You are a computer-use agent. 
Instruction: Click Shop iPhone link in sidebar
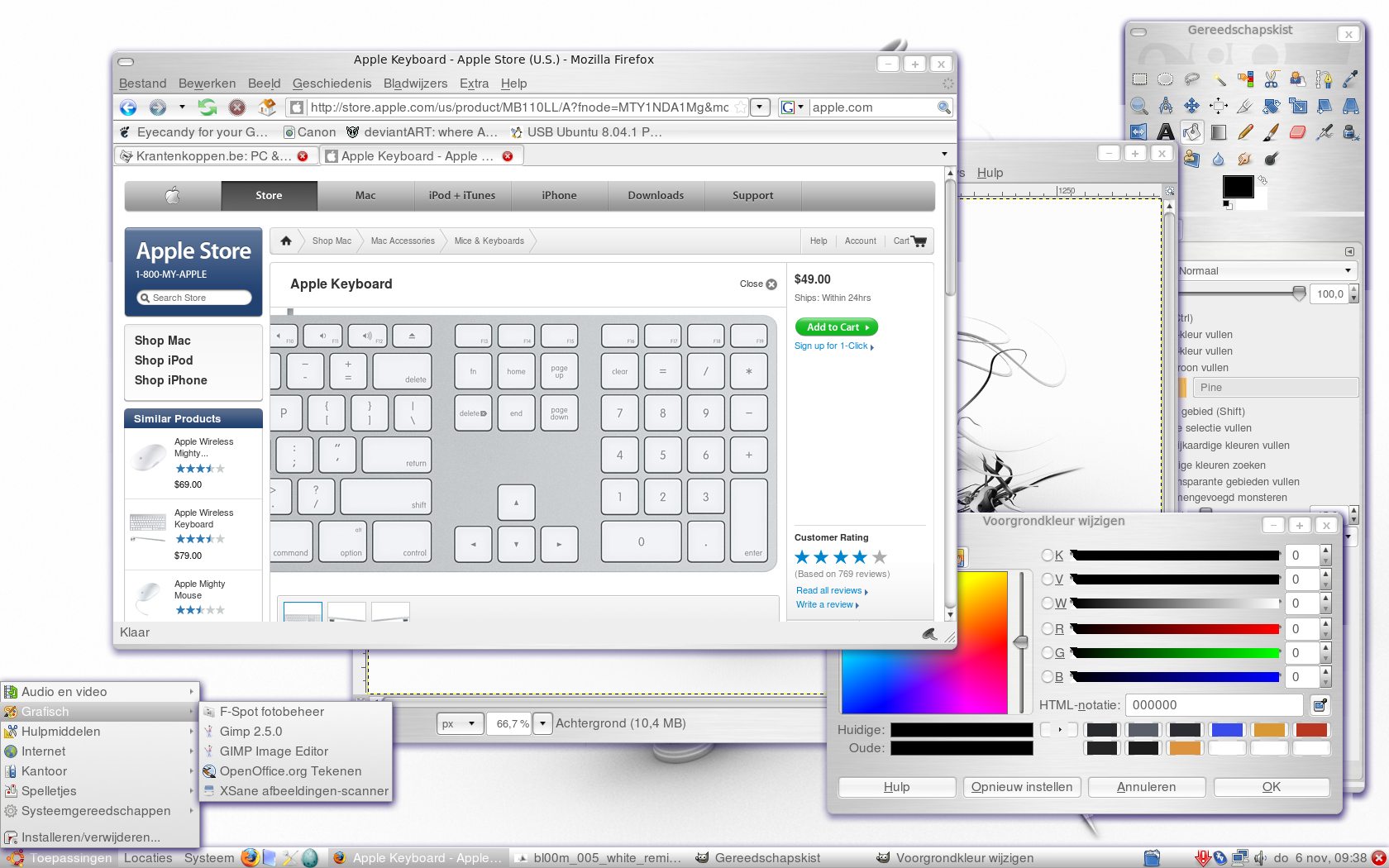[170, 380]
